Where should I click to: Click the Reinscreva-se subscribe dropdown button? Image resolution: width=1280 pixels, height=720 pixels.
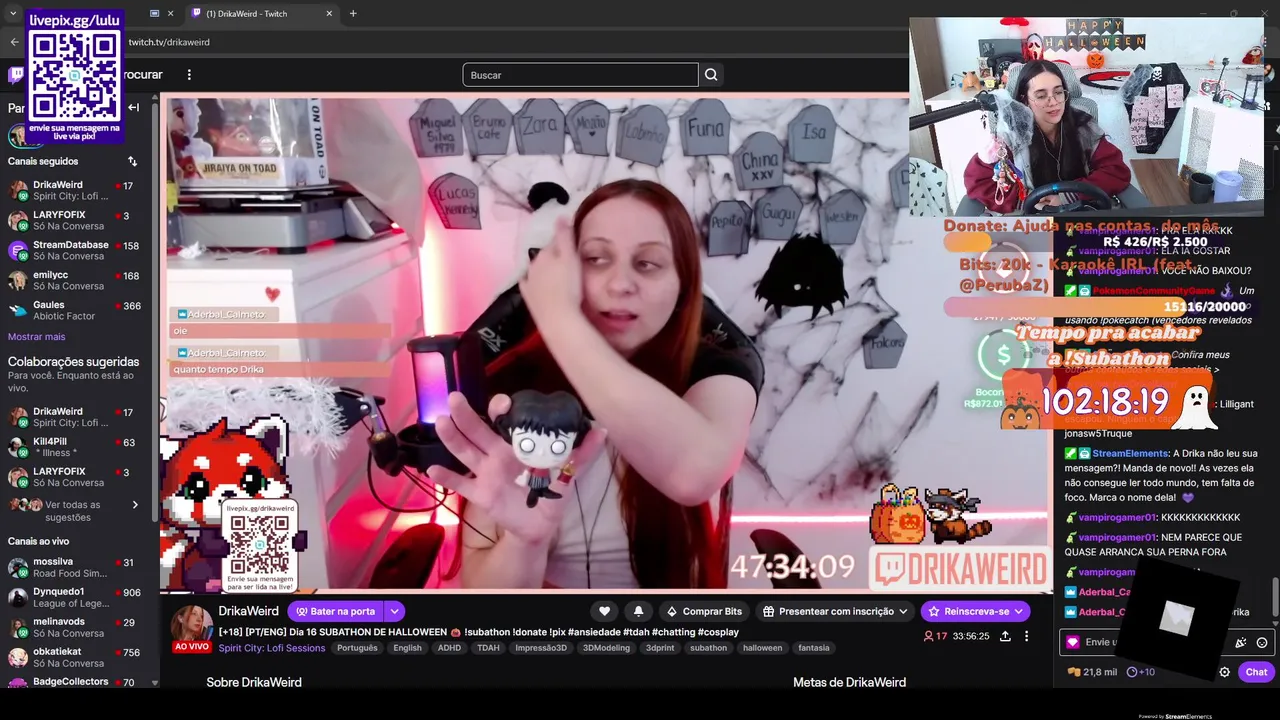pos(975,611)
